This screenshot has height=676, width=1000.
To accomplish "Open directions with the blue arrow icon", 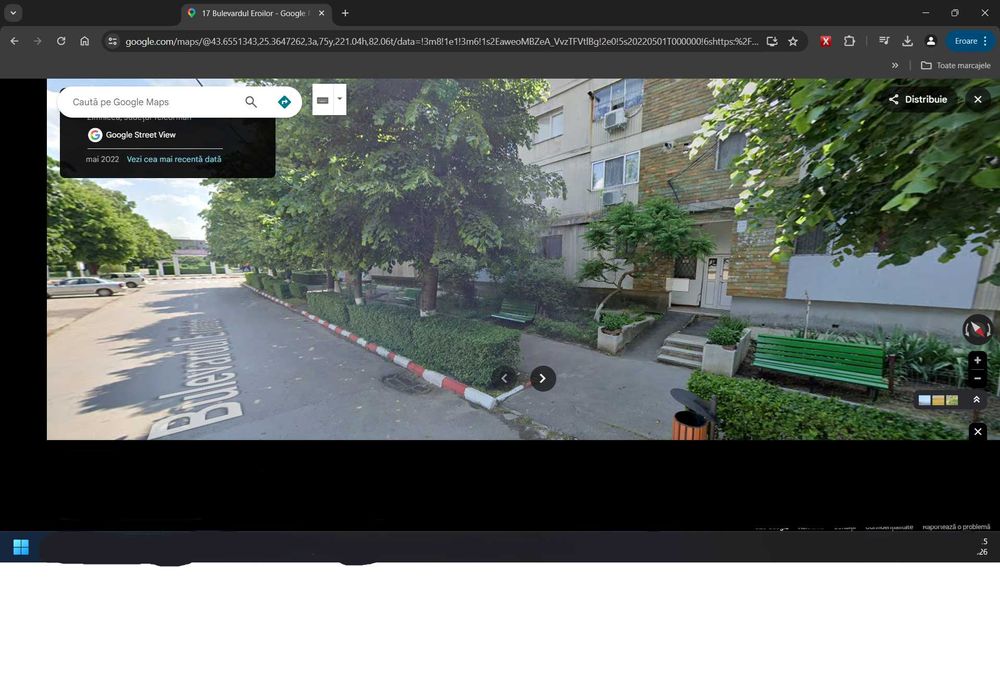I will (x=284, y=102).
